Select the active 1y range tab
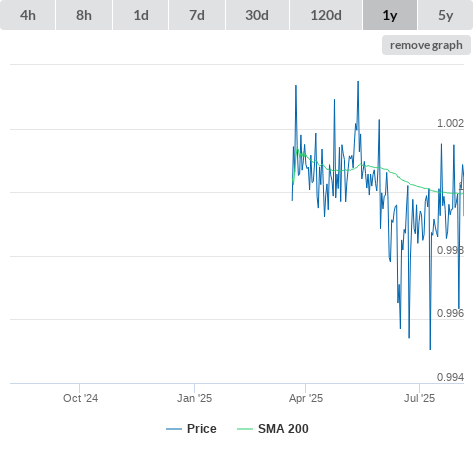 [390, 15]
